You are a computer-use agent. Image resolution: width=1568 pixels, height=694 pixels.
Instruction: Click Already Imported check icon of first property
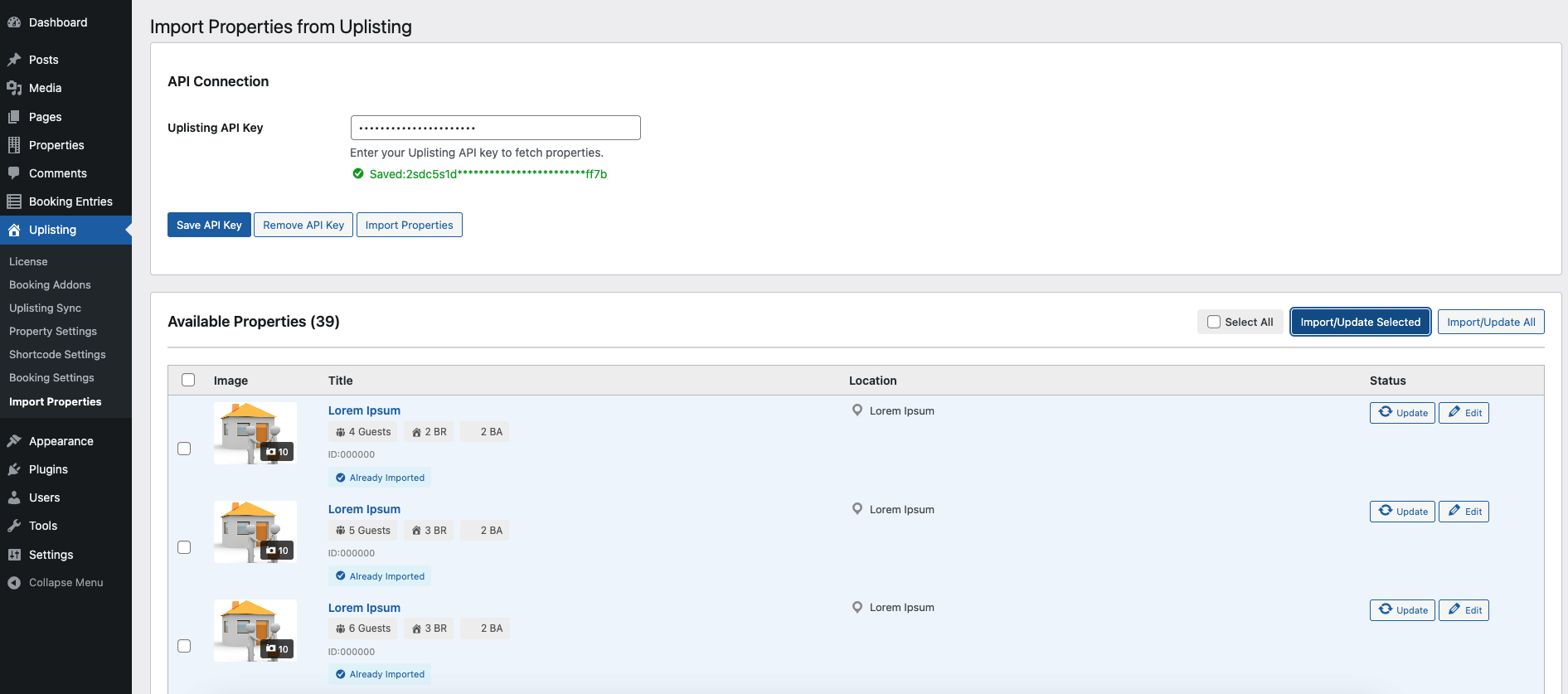(341, 478)
